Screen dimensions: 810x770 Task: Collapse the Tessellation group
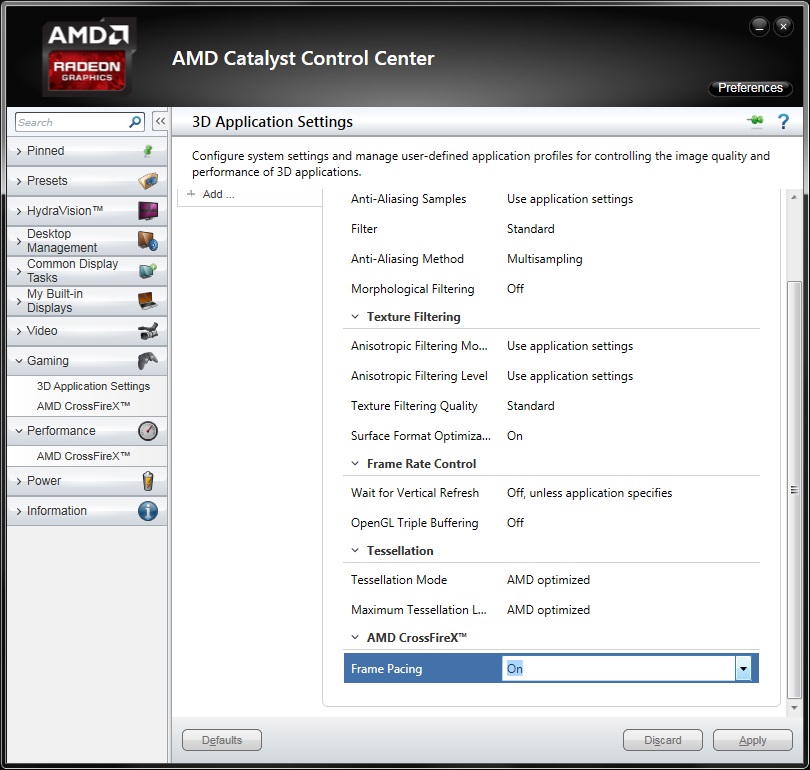pos(355,551)
